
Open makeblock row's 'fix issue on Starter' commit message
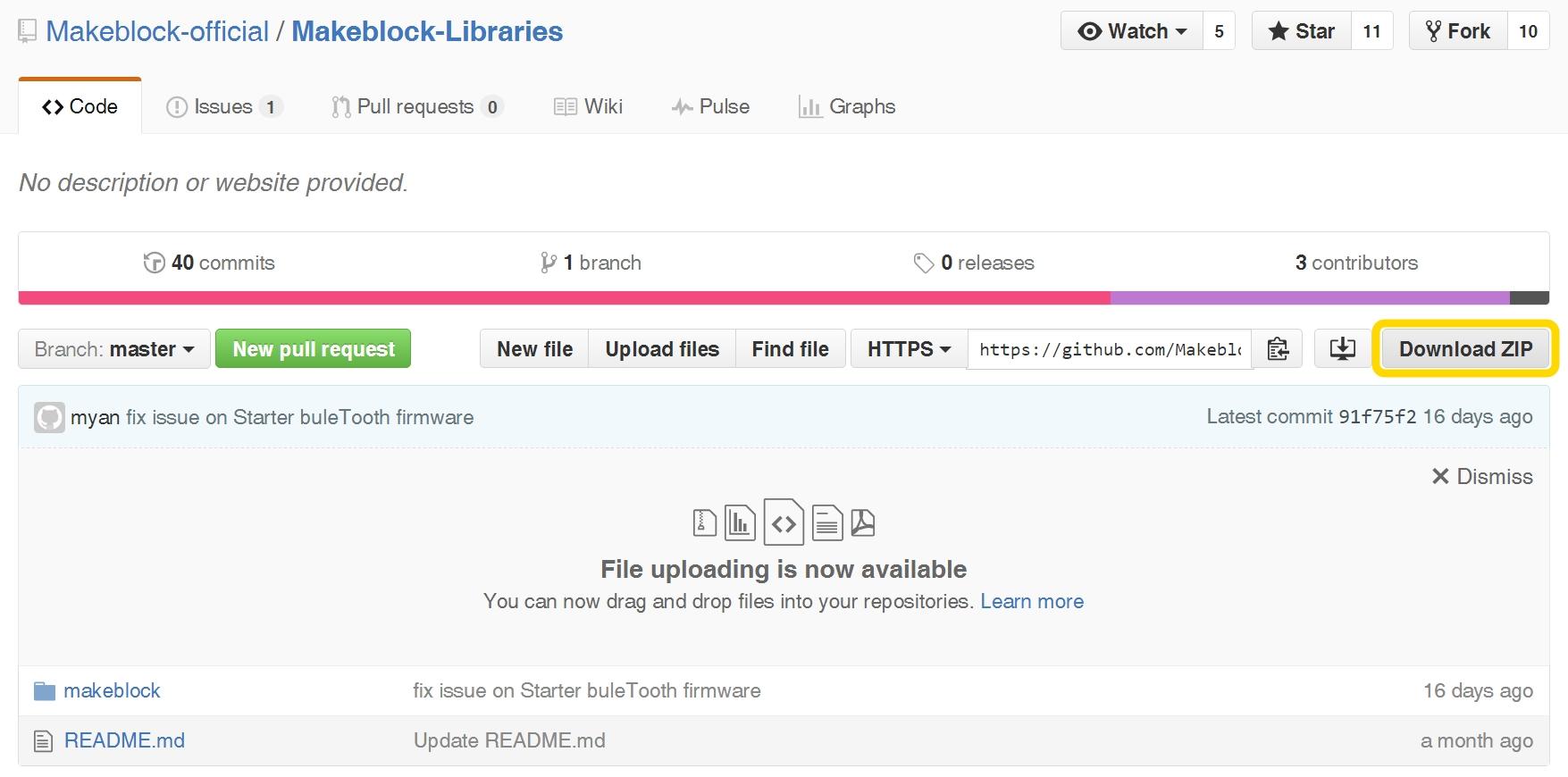coord(587,691)
